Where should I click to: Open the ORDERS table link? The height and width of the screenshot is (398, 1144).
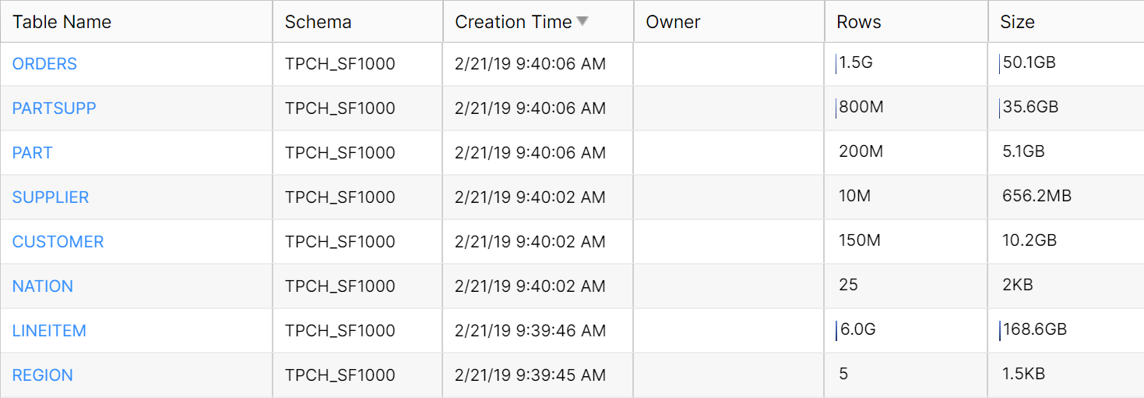coord(45,63)
